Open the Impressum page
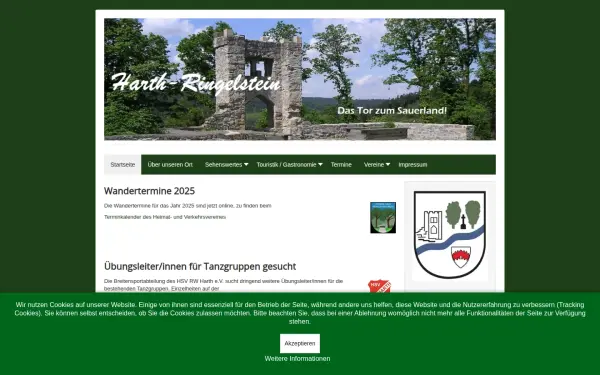 pyautogui.click(x=412, y=165)
